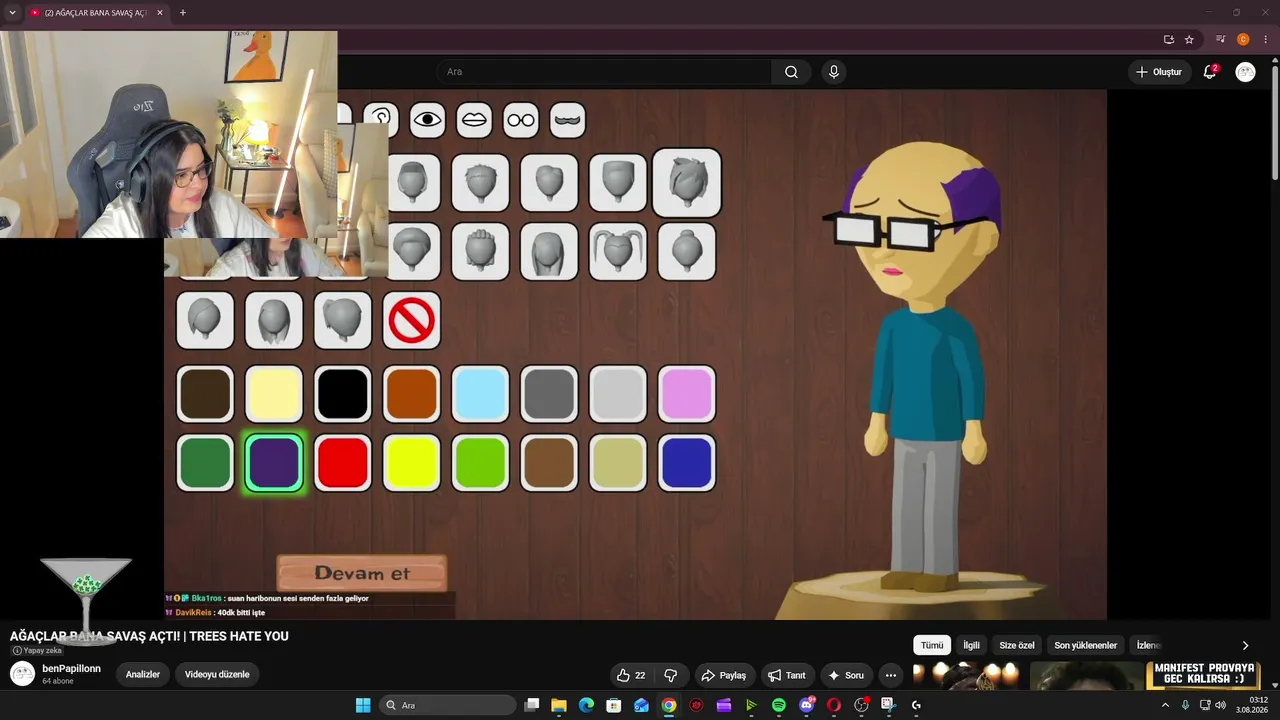This screenshot has height=720, width=1280.
Task: Choose the mohawk-style curly top hair
Action: click(480, 251)
